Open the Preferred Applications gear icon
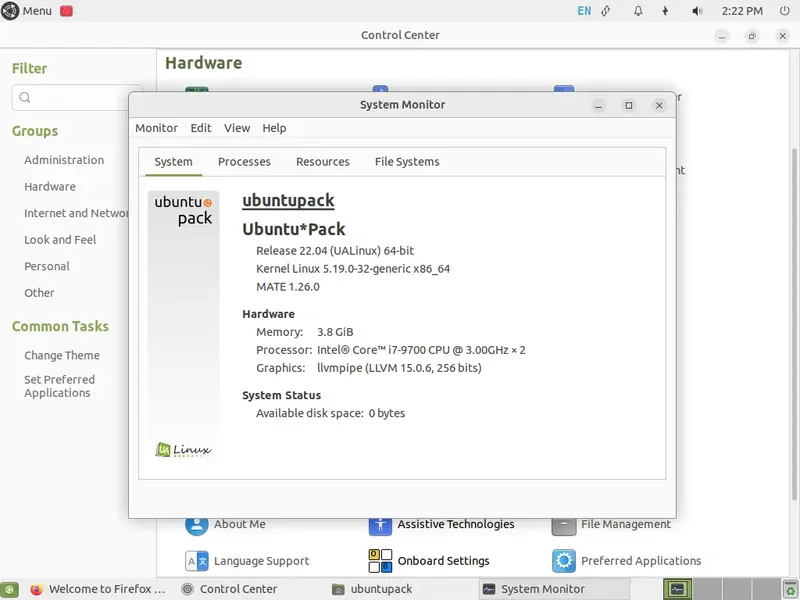Screen dimensions: 800x600 [564, 561]
